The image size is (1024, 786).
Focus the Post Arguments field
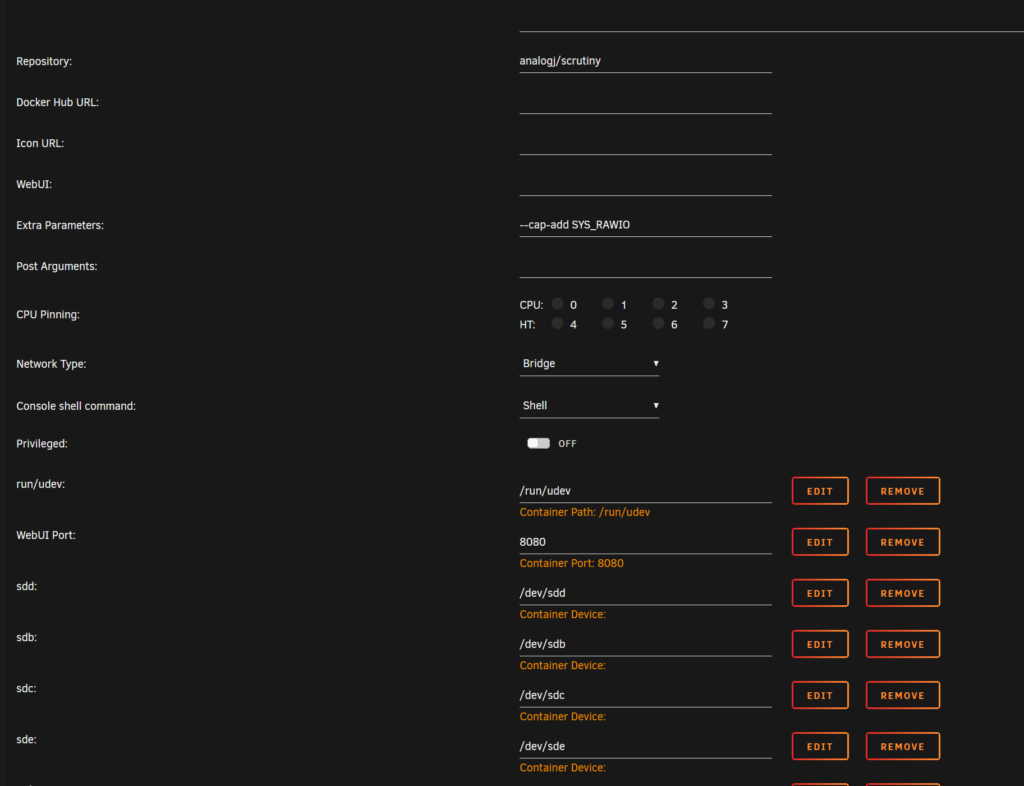pyautogui.click(x=645, y=266)
